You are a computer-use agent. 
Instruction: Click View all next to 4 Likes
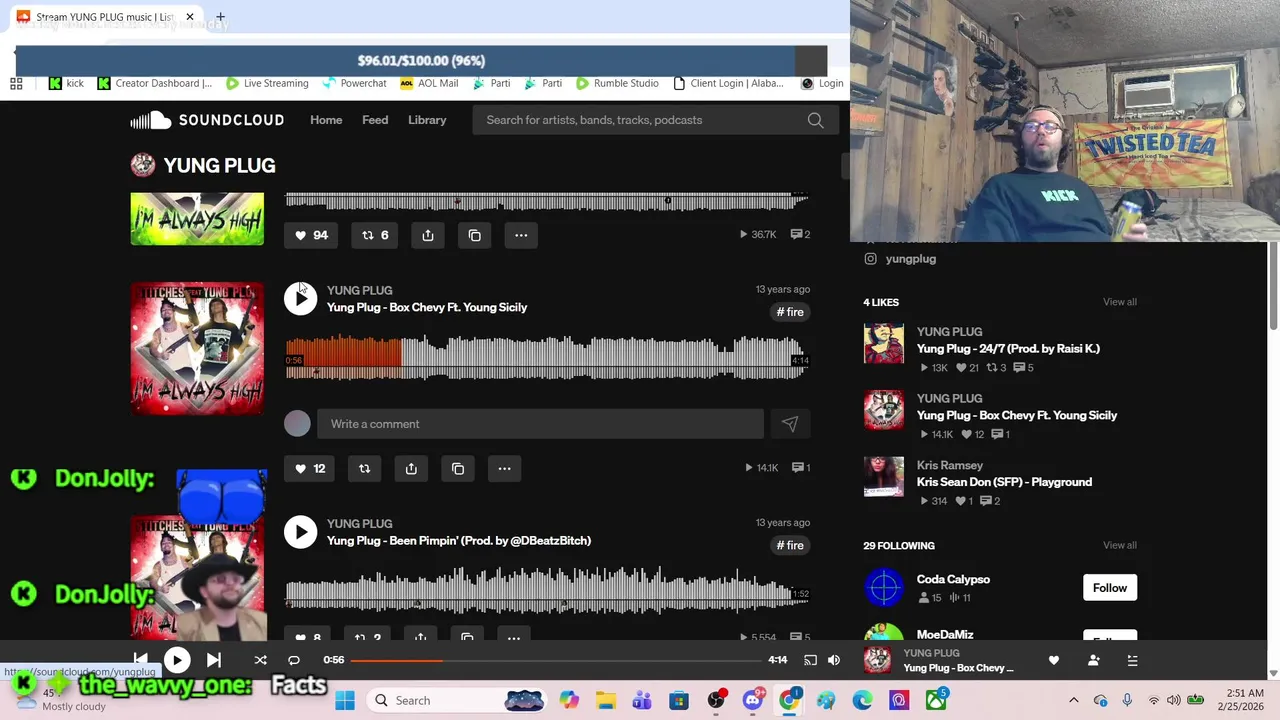[x=1120, y=302]
